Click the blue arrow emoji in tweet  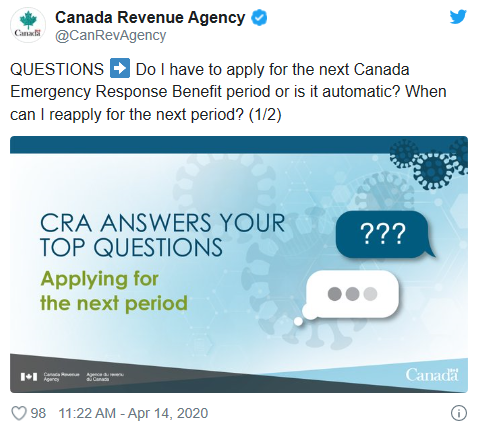(120, 68)
